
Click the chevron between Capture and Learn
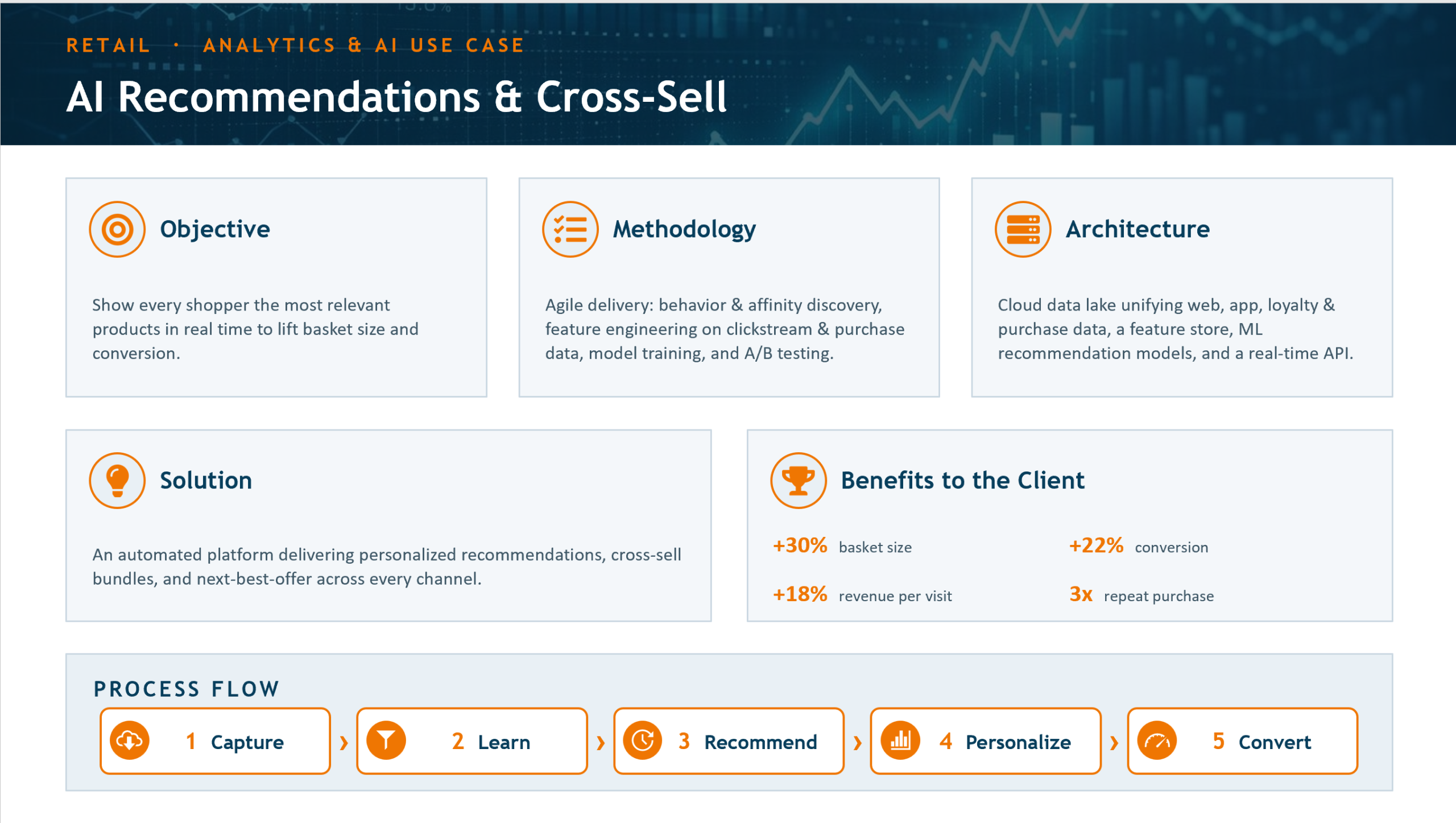tap(344, 742)
